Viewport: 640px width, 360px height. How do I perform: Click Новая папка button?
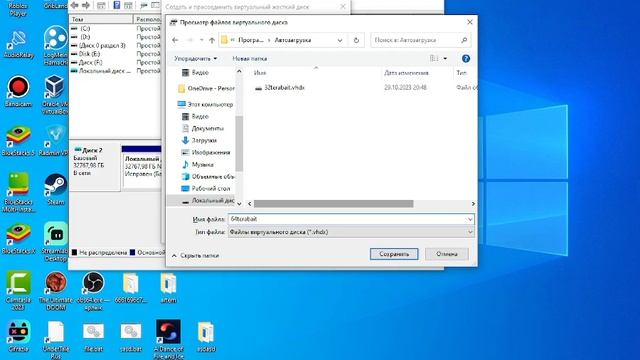(x=249, y=58)
